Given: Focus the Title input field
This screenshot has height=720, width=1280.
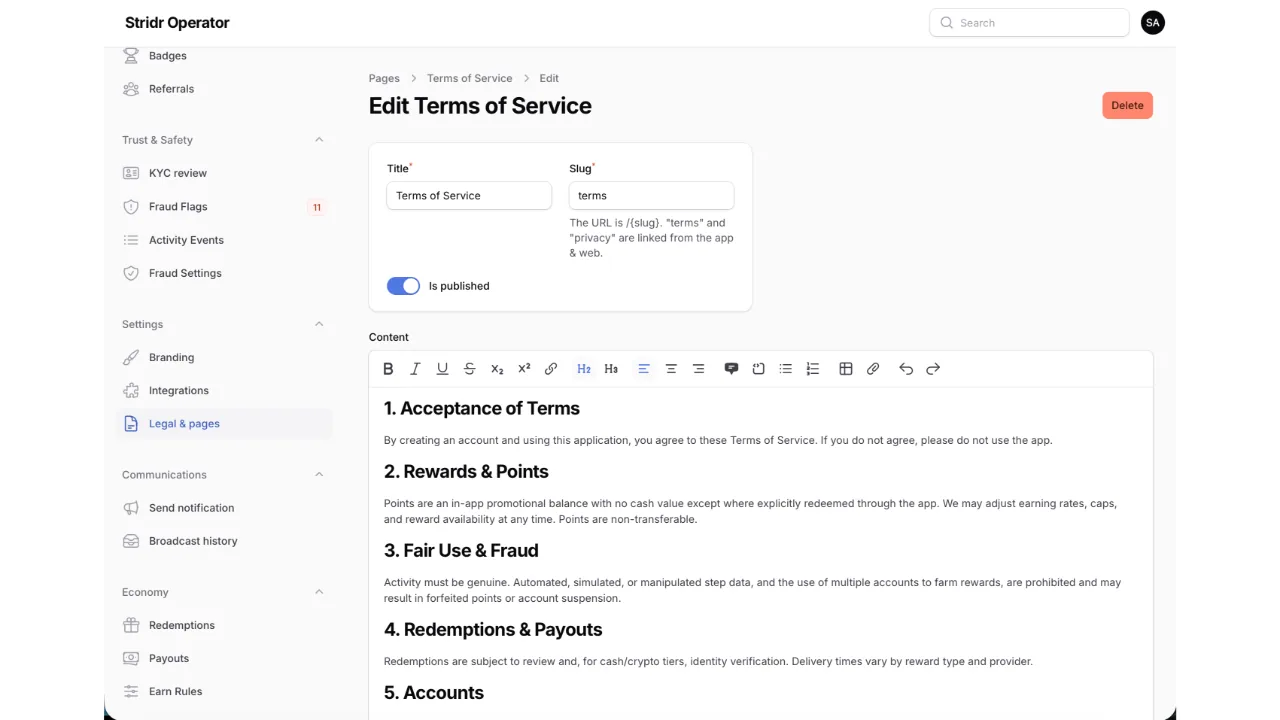Looking at the screenshot, I should [x=469, y=196].
